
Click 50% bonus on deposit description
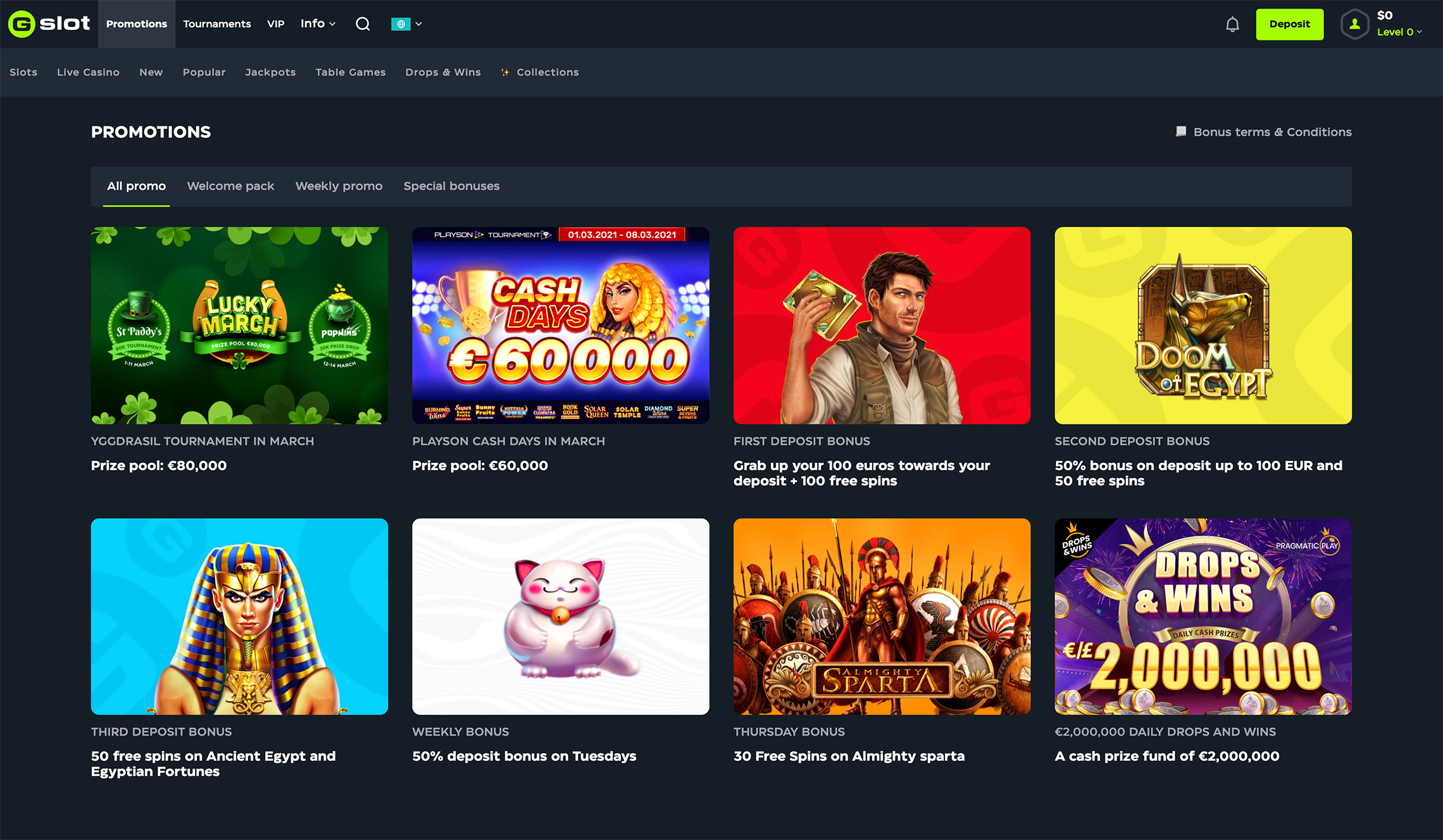coord(1198,473)
